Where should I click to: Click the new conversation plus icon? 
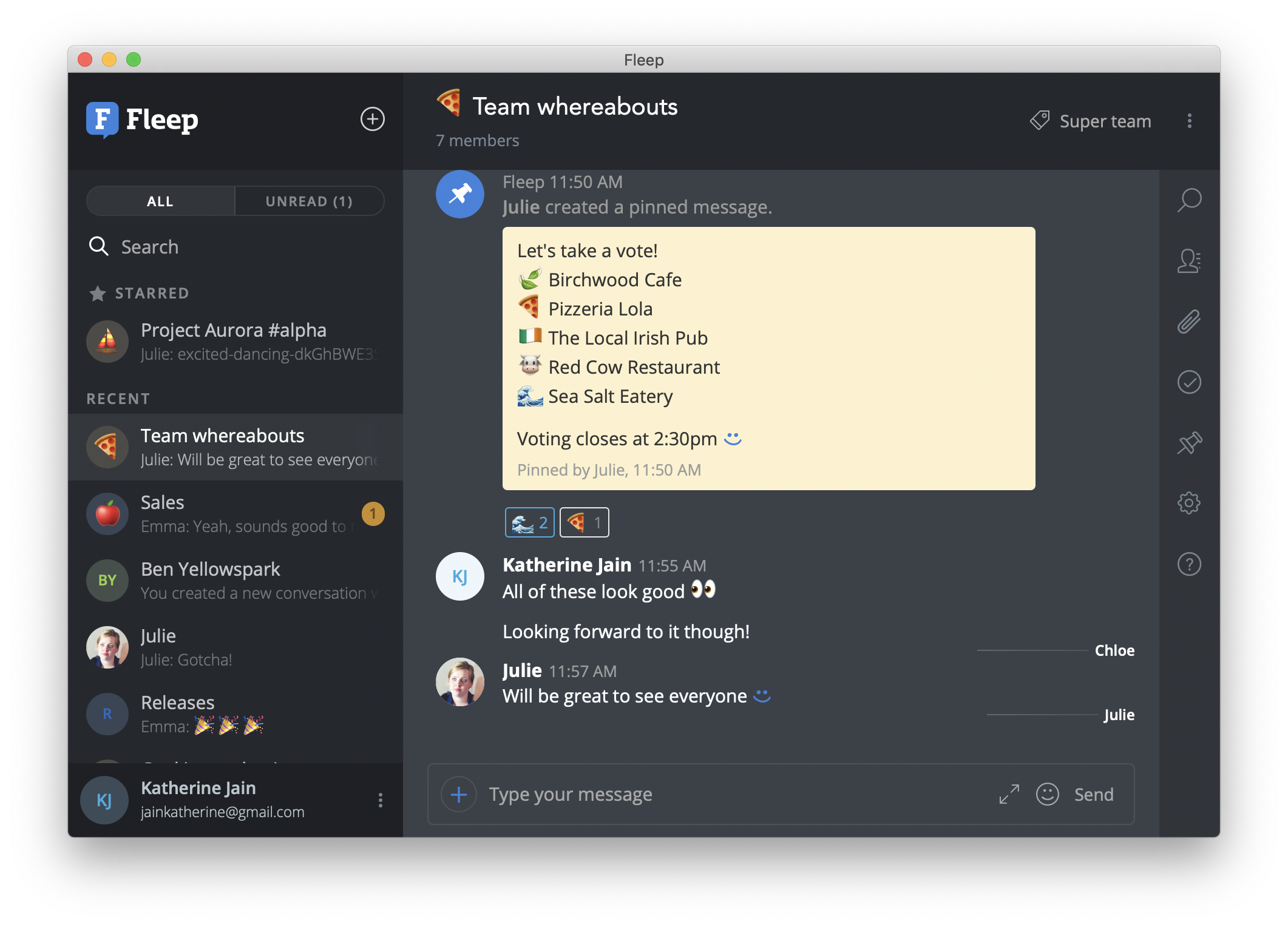coord(372,120)
